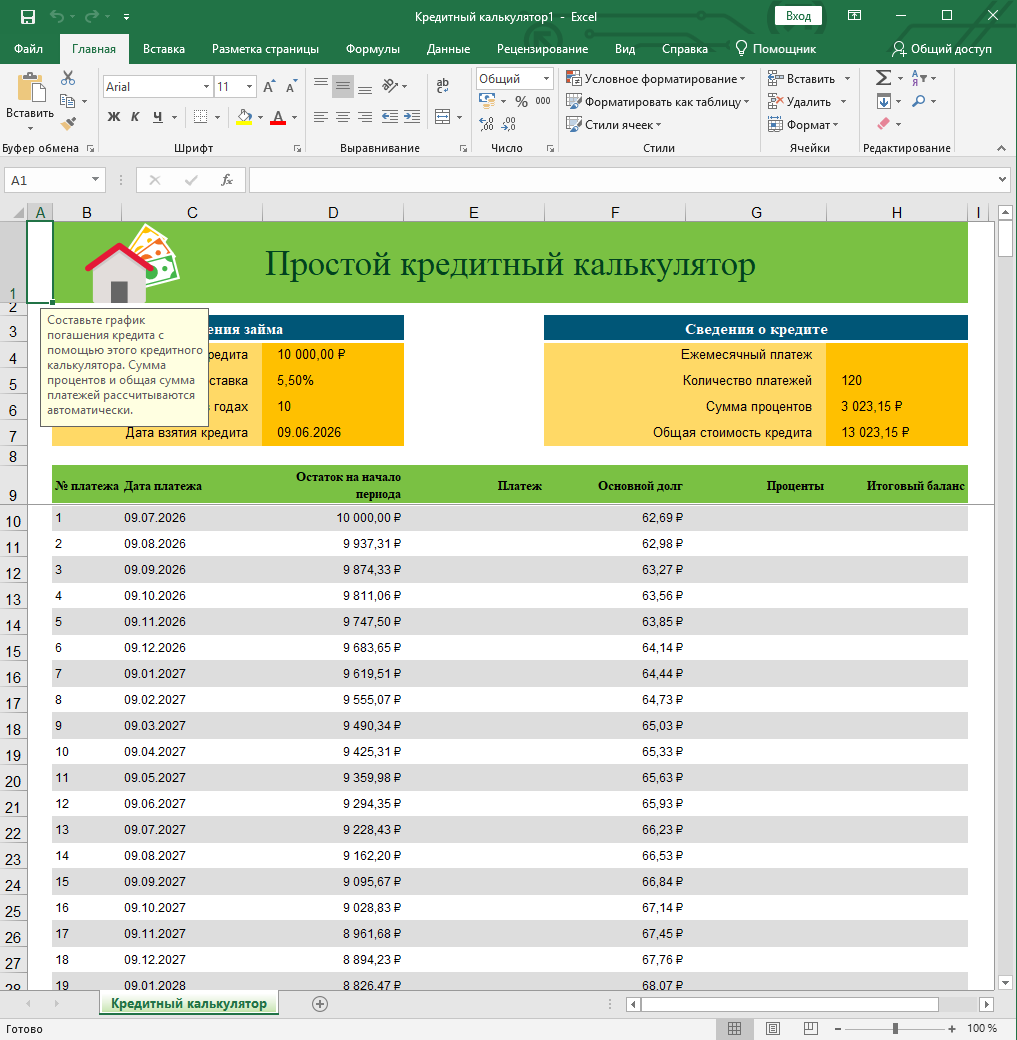Switch to the Разметка страницы tab
Screen dimensions: 1017x1040
coord(265,49)
